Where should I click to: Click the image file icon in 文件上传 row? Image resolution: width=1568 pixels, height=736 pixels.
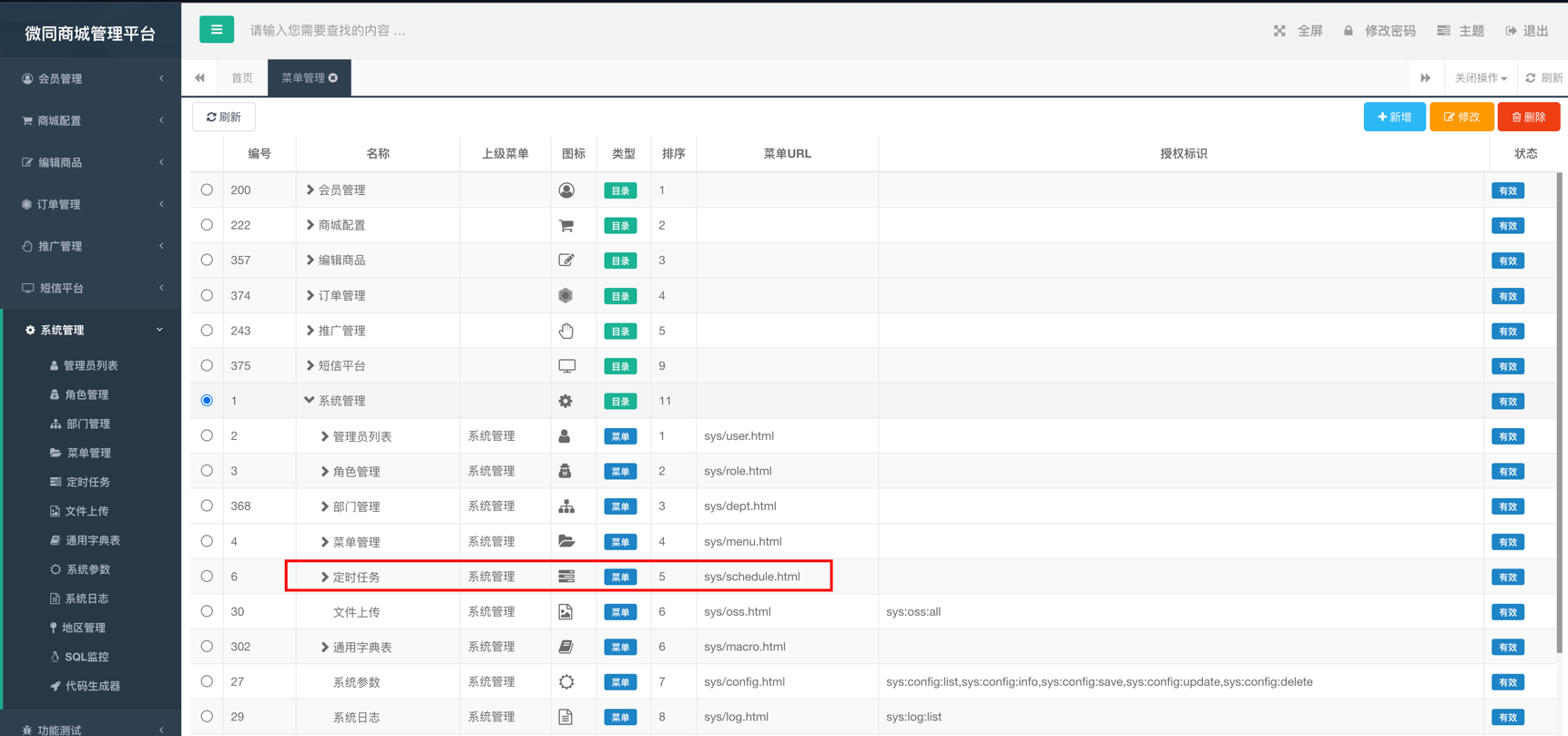pyautogui.click(x=565, y=612)
